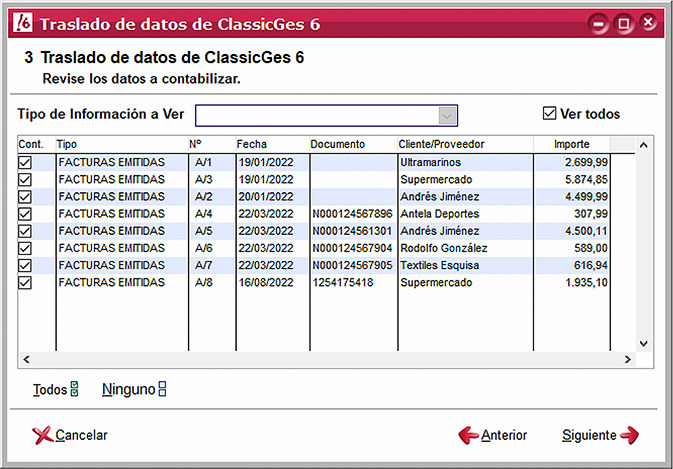
Task: Click the horizontal scrollbar left arrow
Action: (x=26, y=359)
